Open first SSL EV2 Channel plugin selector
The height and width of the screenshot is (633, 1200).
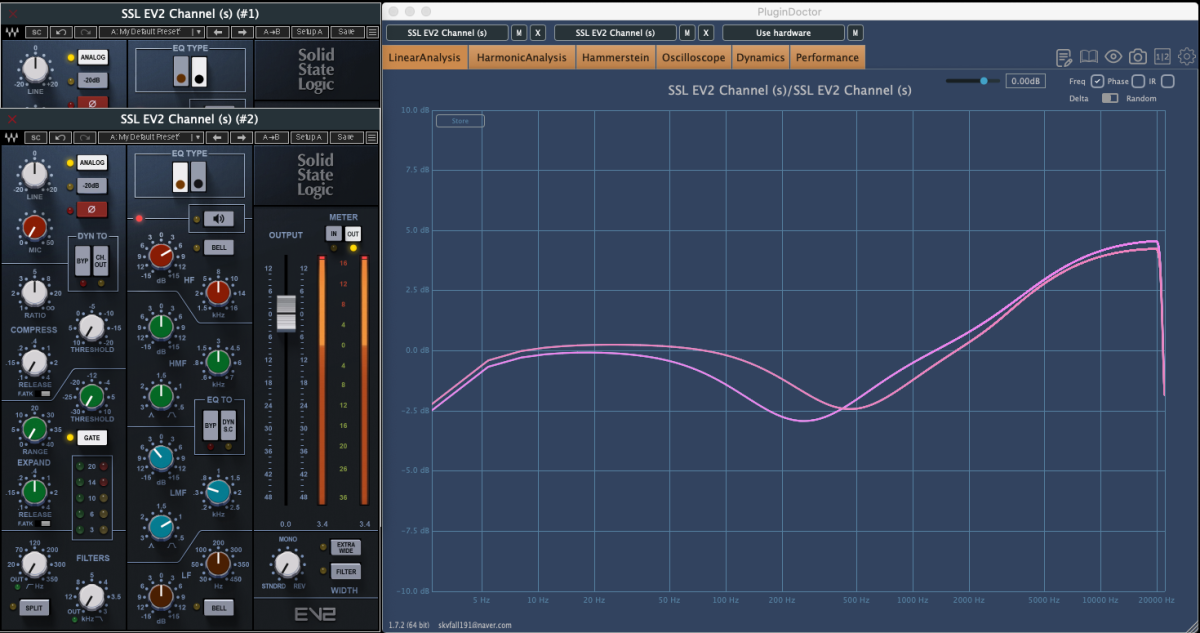point(447,33)
